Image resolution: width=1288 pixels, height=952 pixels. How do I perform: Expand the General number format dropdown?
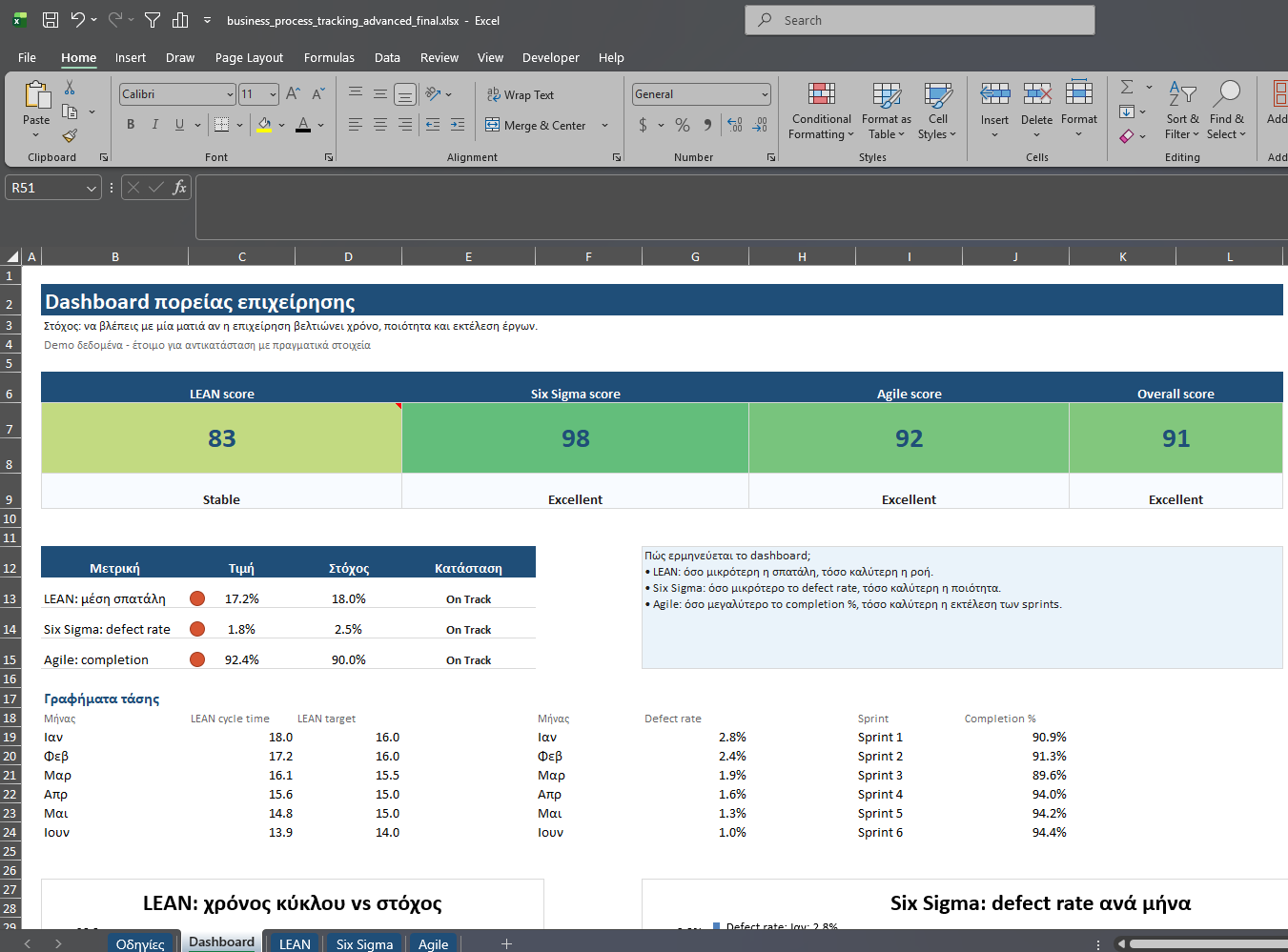coord(765,94)
